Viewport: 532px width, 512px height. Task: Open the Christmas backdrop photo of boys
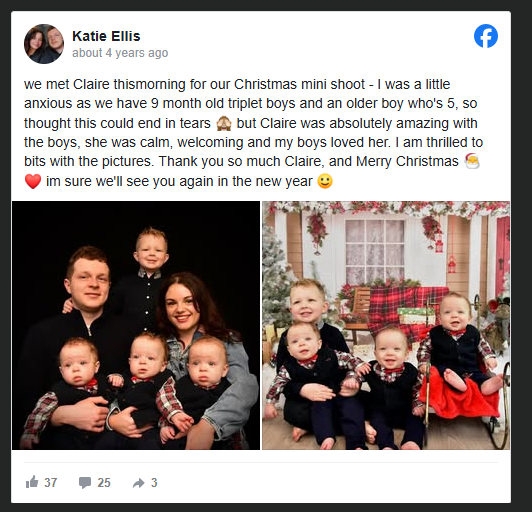coord(386,325)
